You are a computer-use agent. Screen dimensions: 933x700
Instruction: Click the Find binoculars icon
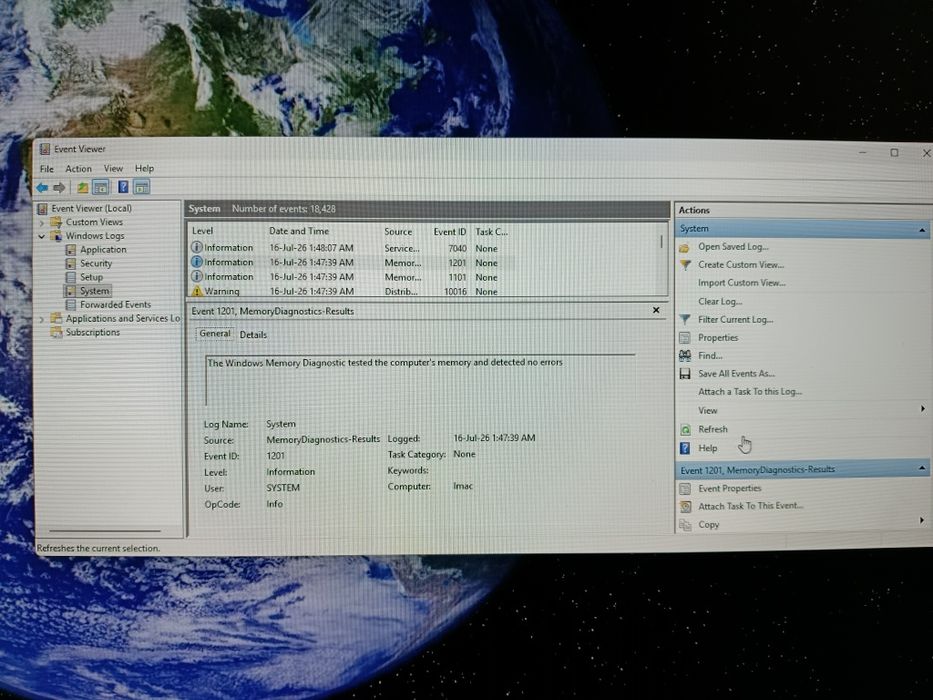pos(685,356)
